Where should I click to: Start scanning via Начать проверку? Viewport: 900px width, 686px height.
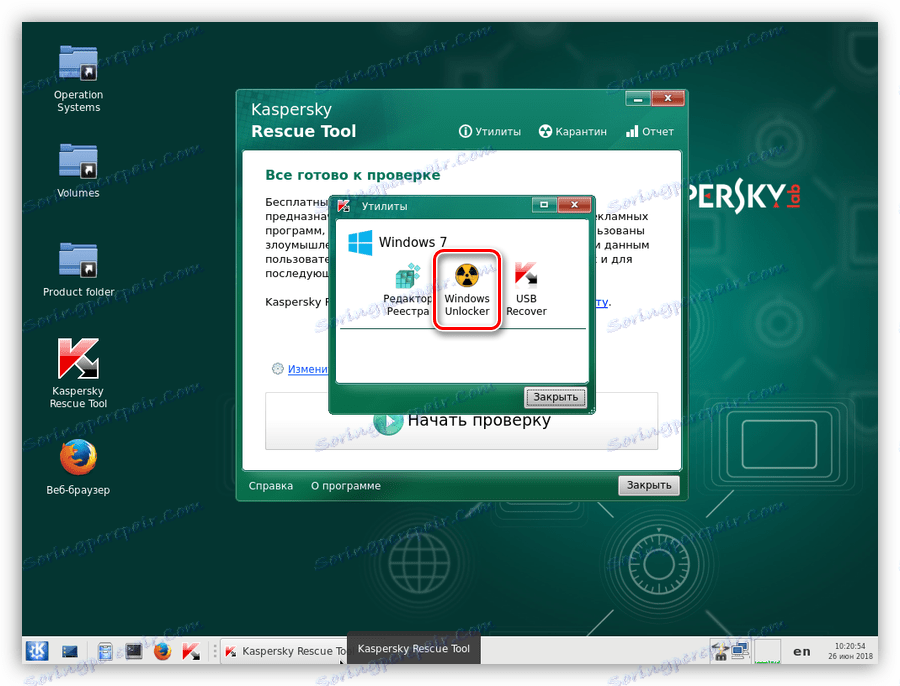pyautogui.click(x=461, y=421)
